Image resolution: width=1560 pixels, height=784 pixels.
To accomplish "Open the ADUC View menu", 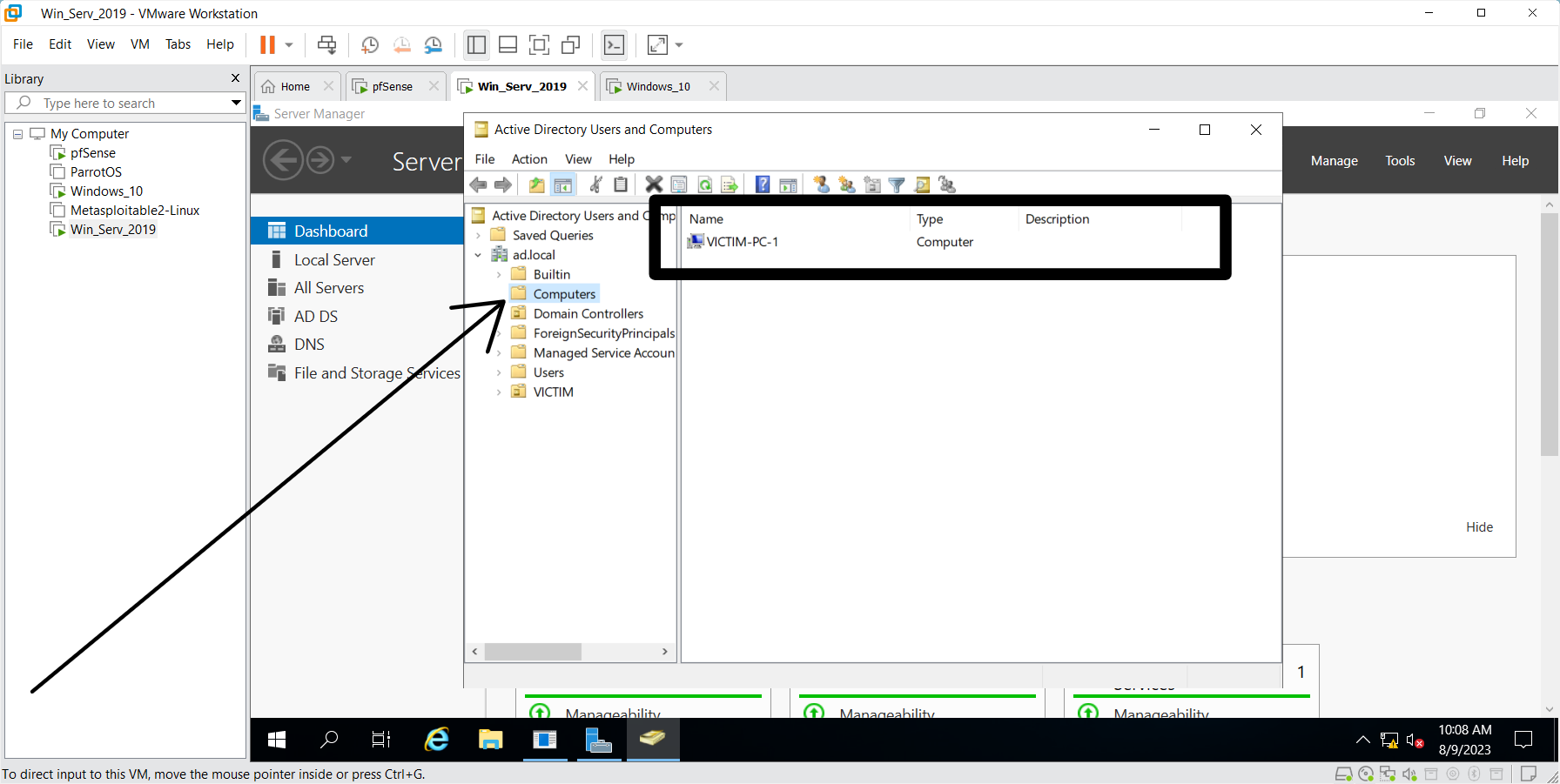I will coord(578,159).
